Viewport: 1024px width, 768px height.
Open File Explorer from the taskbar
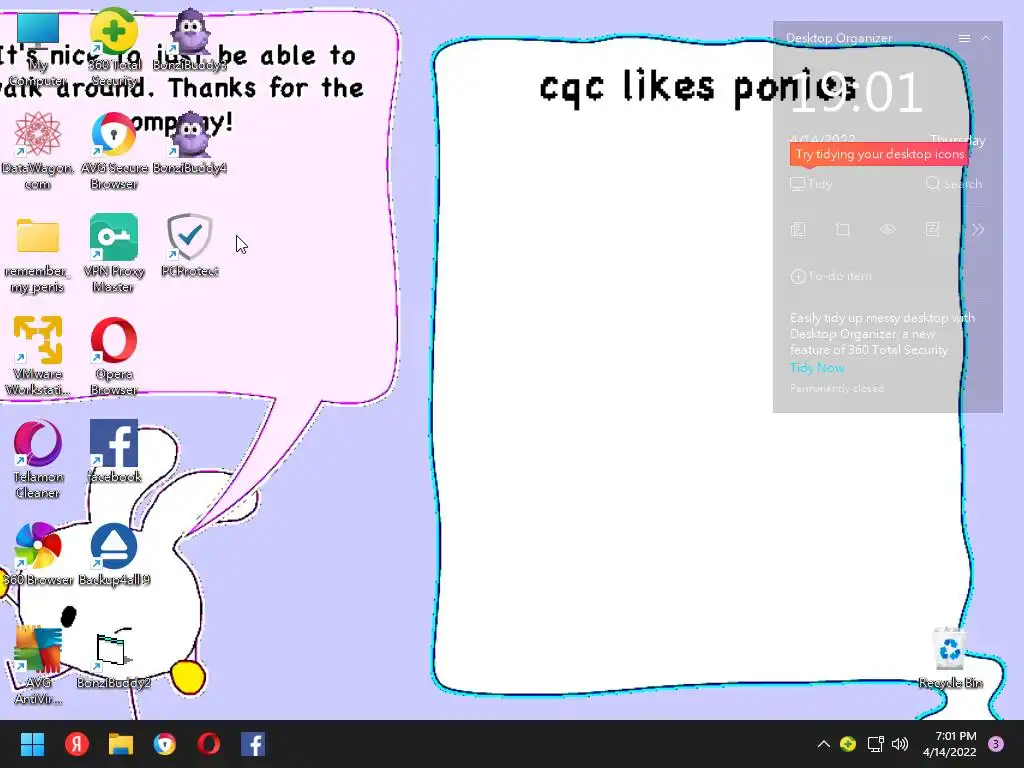[x=121, y=744]
